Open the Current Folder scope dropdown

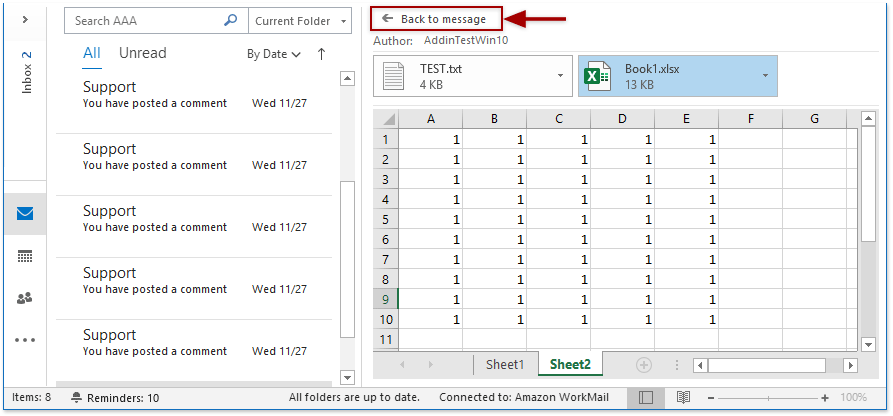(300, 20)
